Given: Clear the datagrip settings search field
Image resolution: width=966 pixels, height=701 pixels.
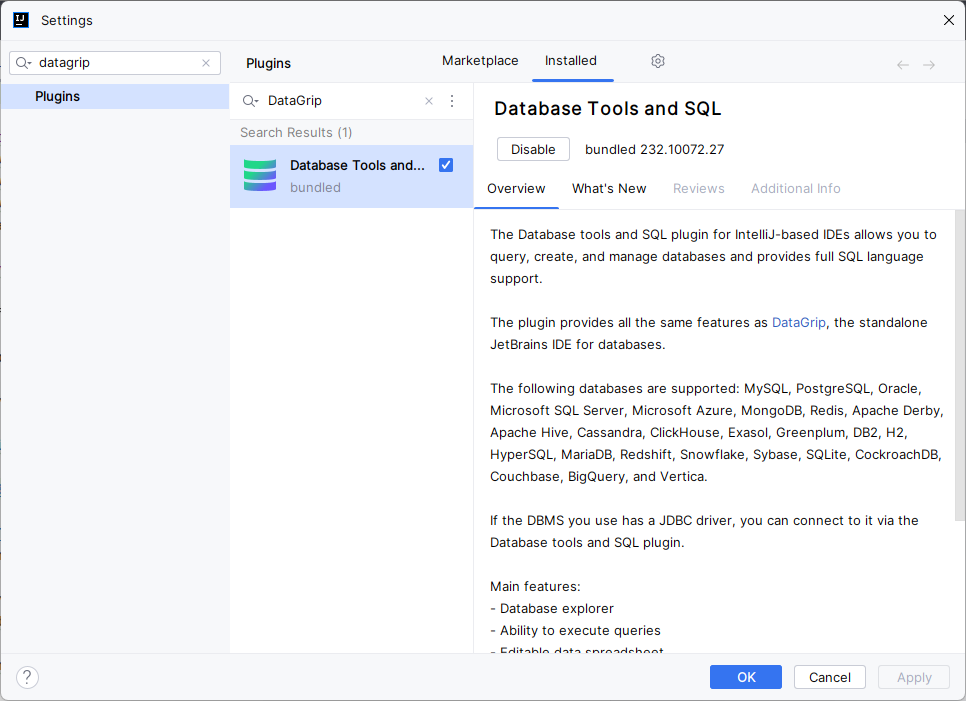Looking at the screenshot, I should click(x=206, y=62).
